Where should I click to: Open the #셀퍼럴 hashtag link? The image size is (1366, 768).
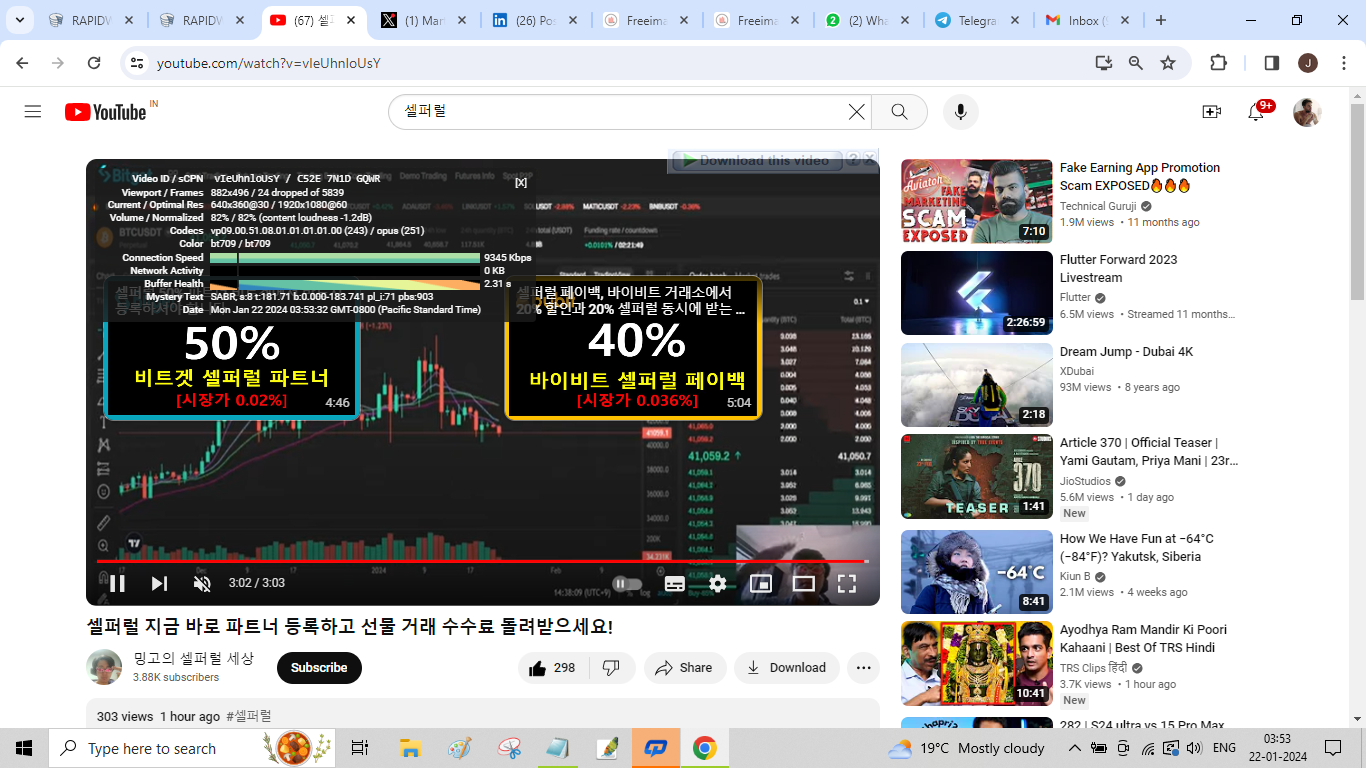[x=249, y=716]
